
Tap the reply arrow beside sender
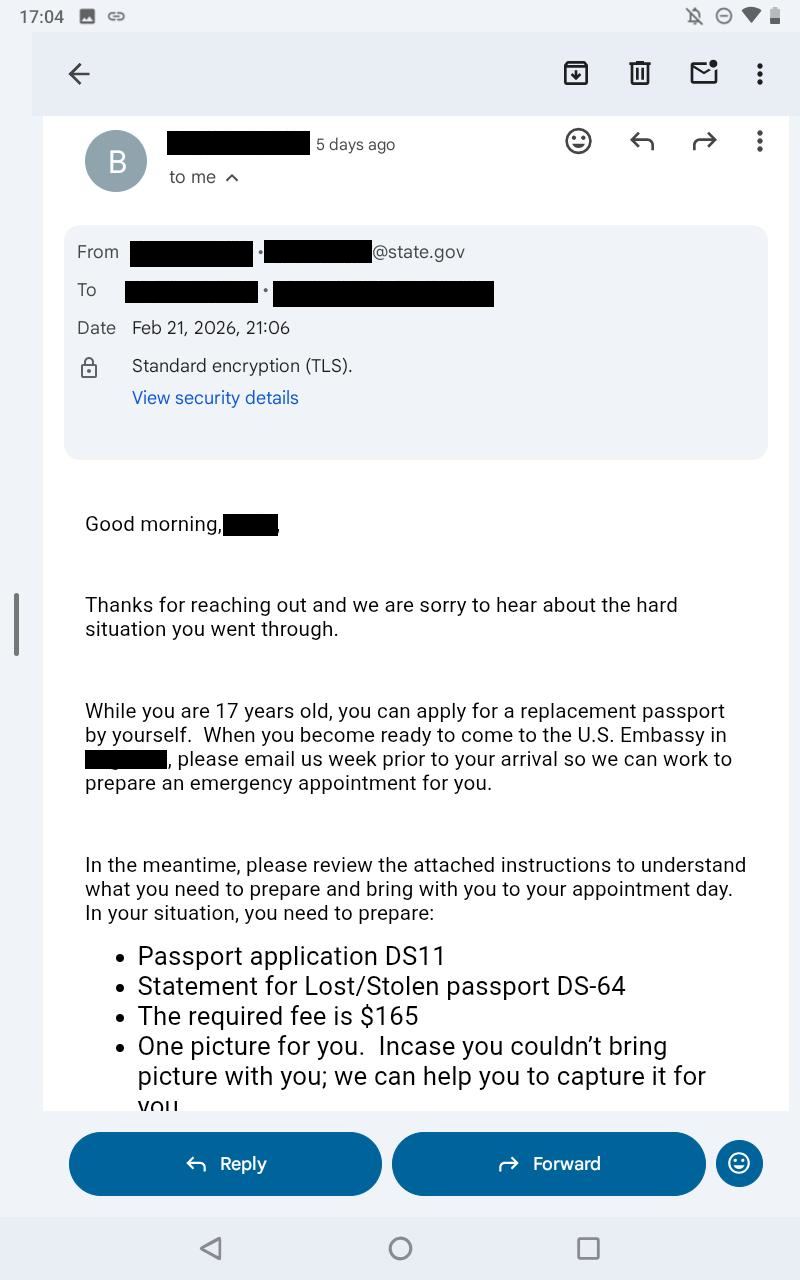point(642,141)
